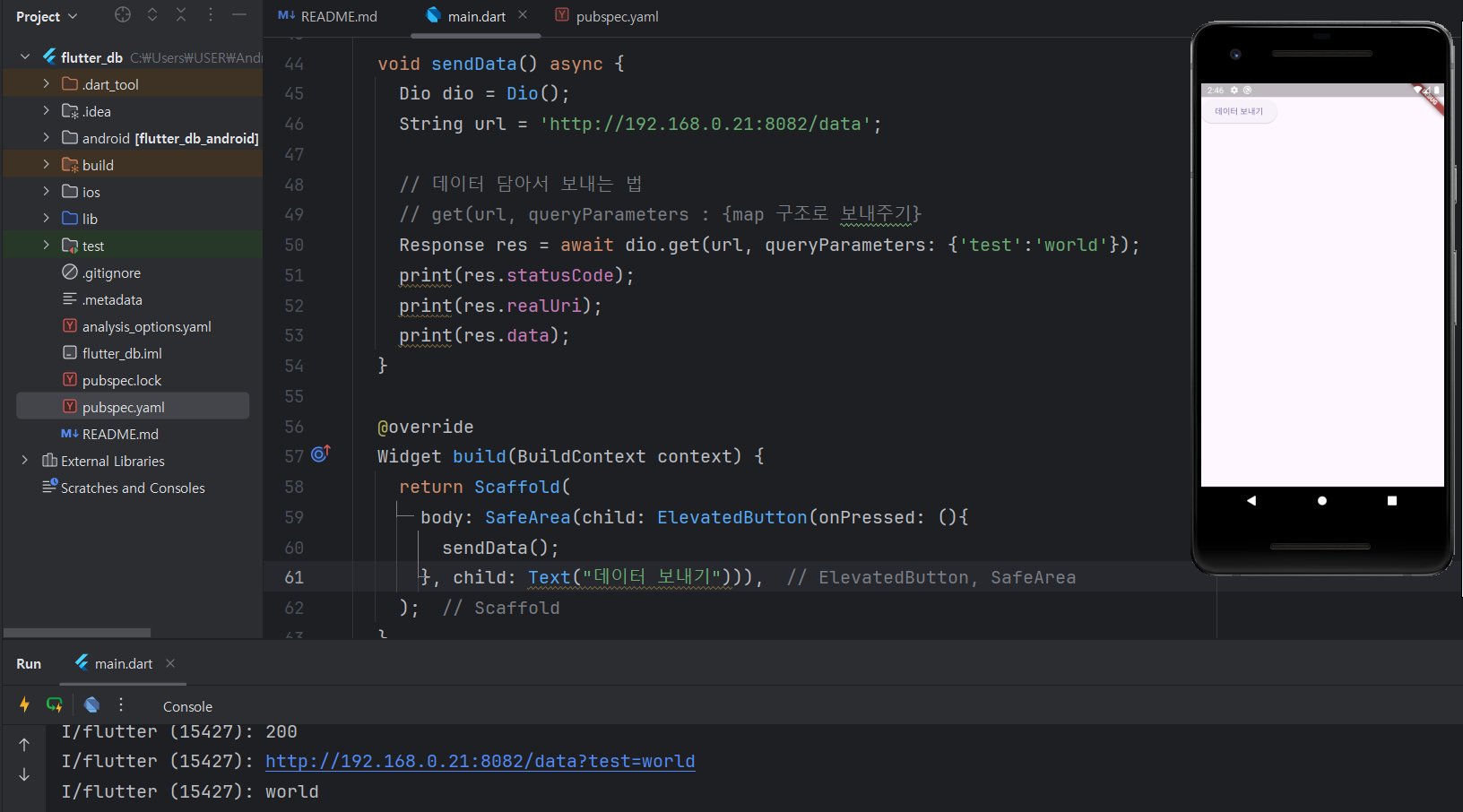Click the build folder icon
The height and width of the screenshot is (812, 1463).
(x=70, y=165)
